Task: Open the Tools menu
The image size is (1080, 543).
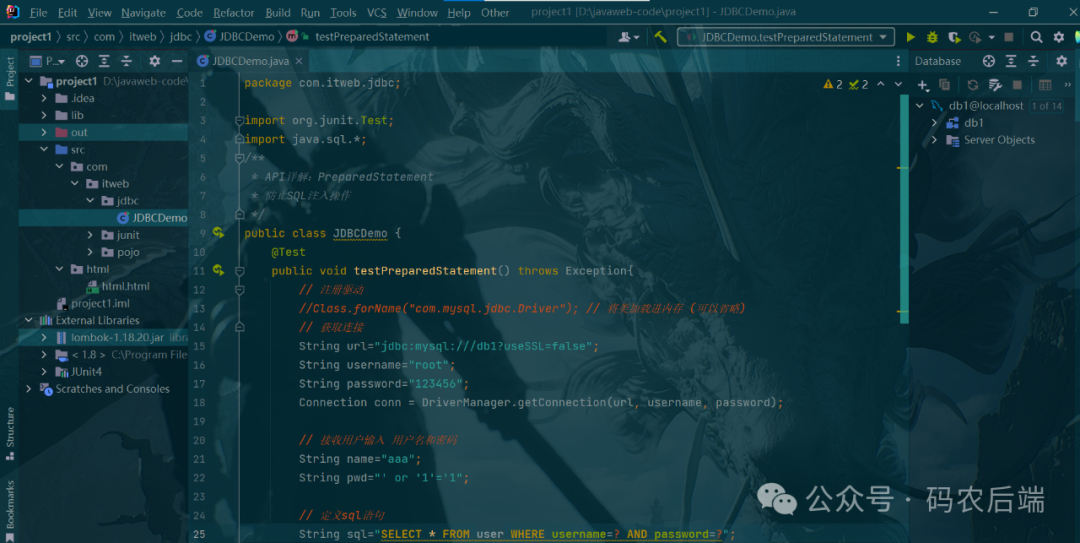Action: 343,12
